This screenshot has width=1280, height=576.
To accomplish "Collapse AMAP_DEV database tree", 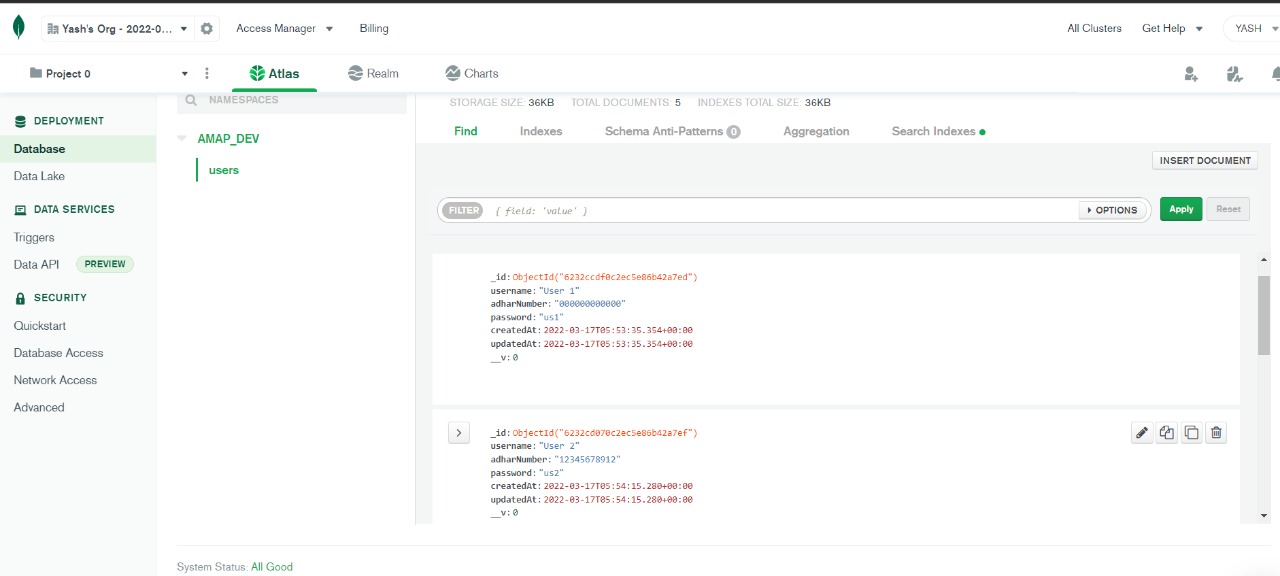I will pos(181,139).
